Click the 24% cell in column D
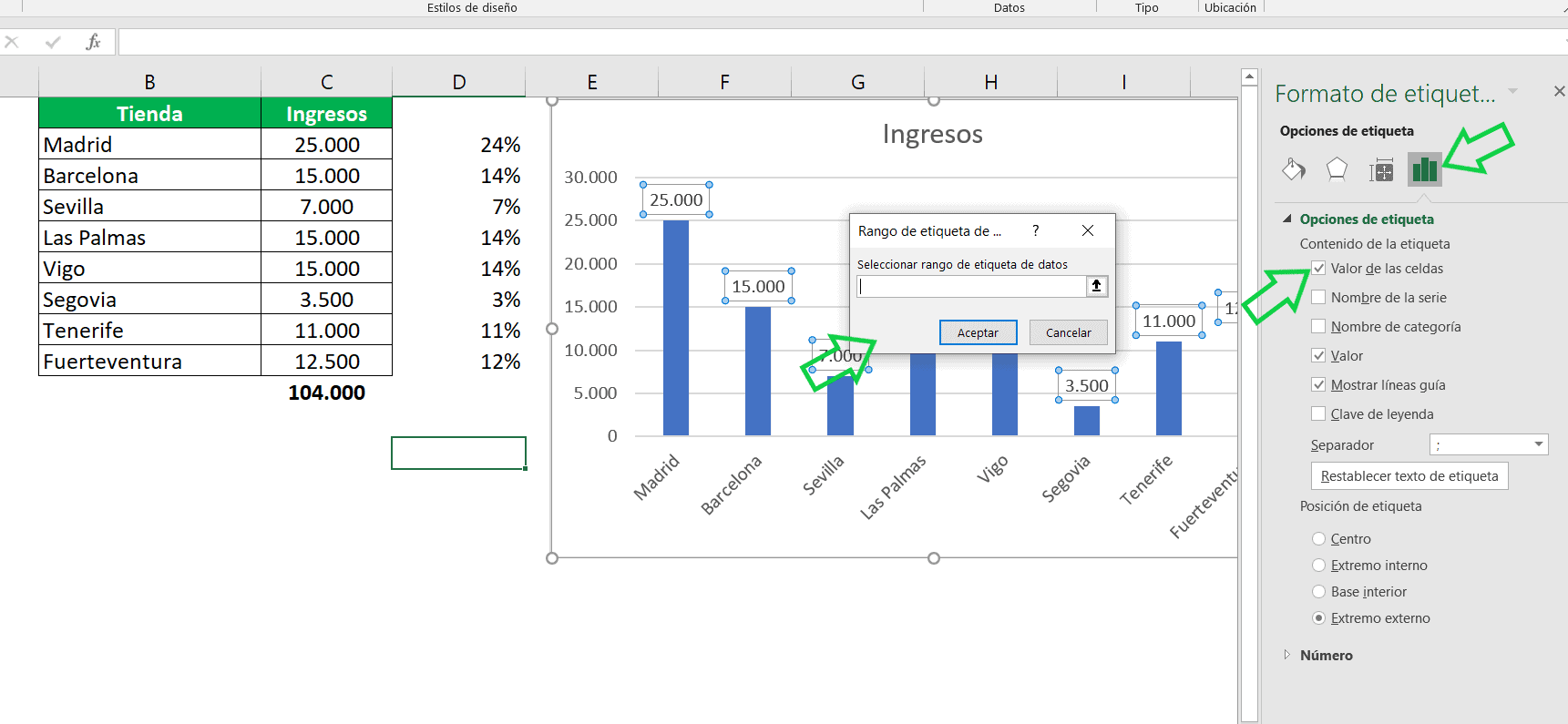The width and height of the screenshot is (1568, 724). coord(459,144)
